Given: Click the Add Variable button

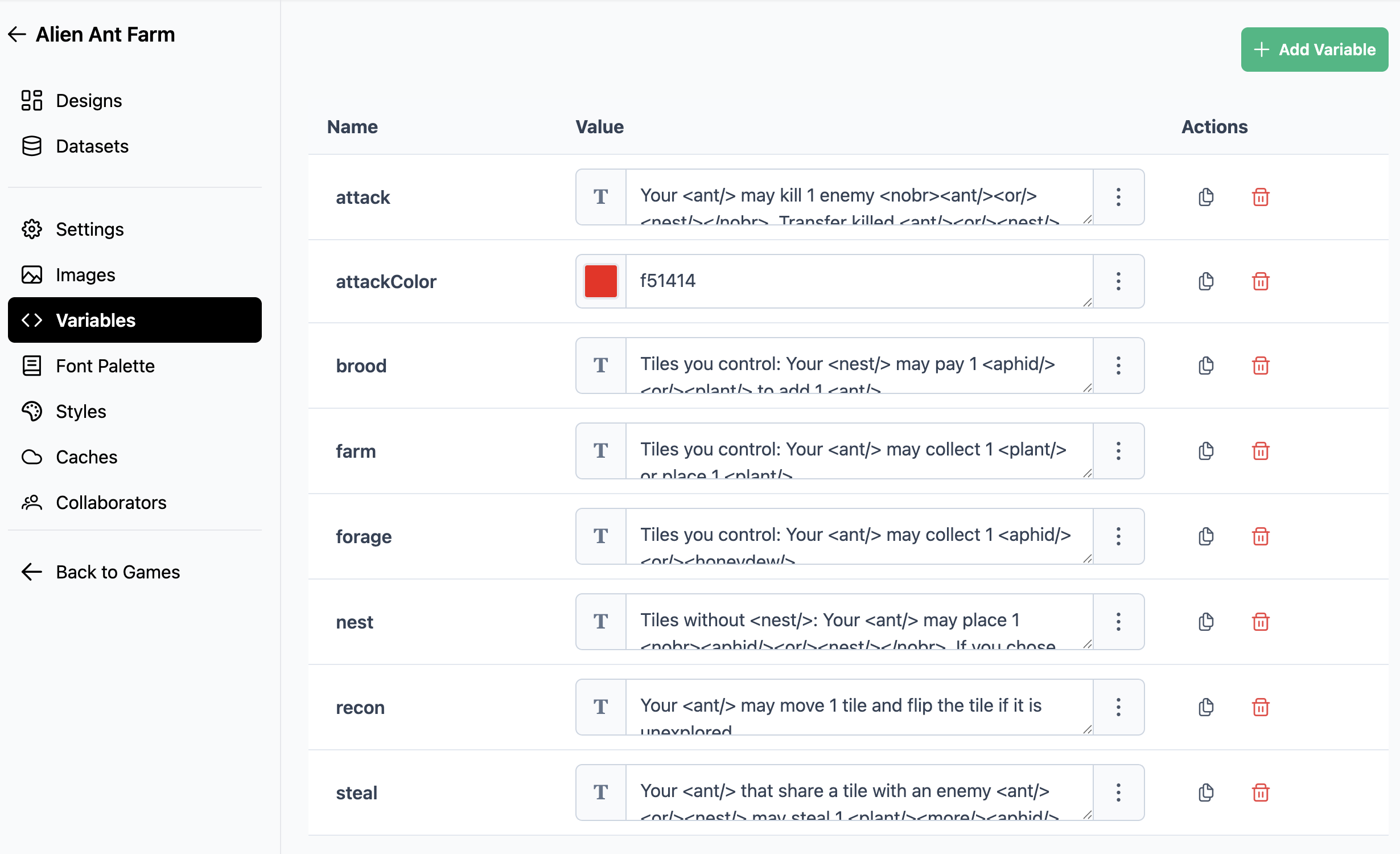Looking at the screenshot, I should 1314,50.
